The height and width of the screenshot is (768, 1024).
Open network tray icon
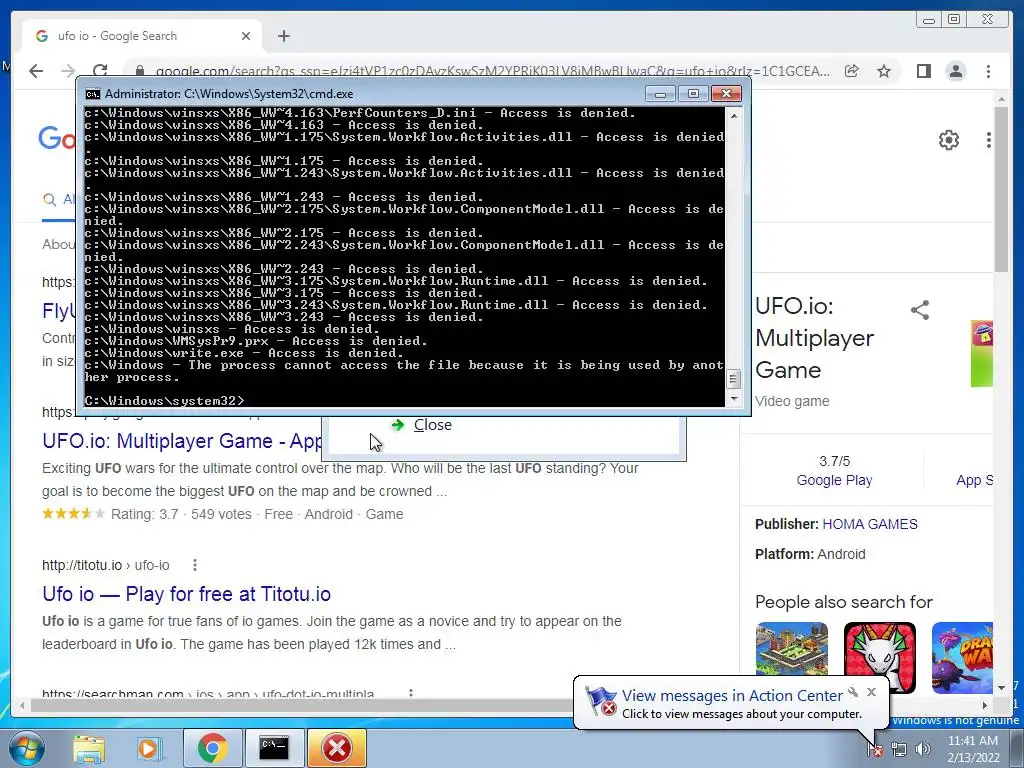point(899,750)
